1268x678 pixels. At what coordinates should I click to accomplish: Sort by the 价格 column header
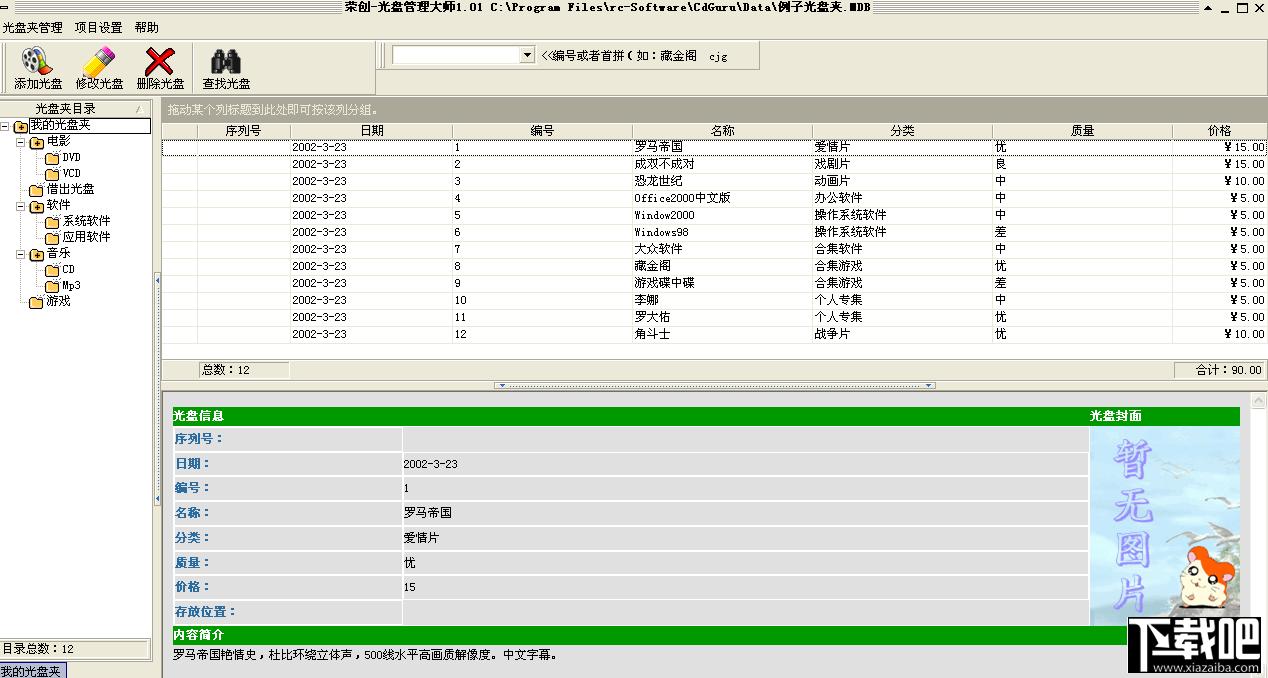[1219, 130]
